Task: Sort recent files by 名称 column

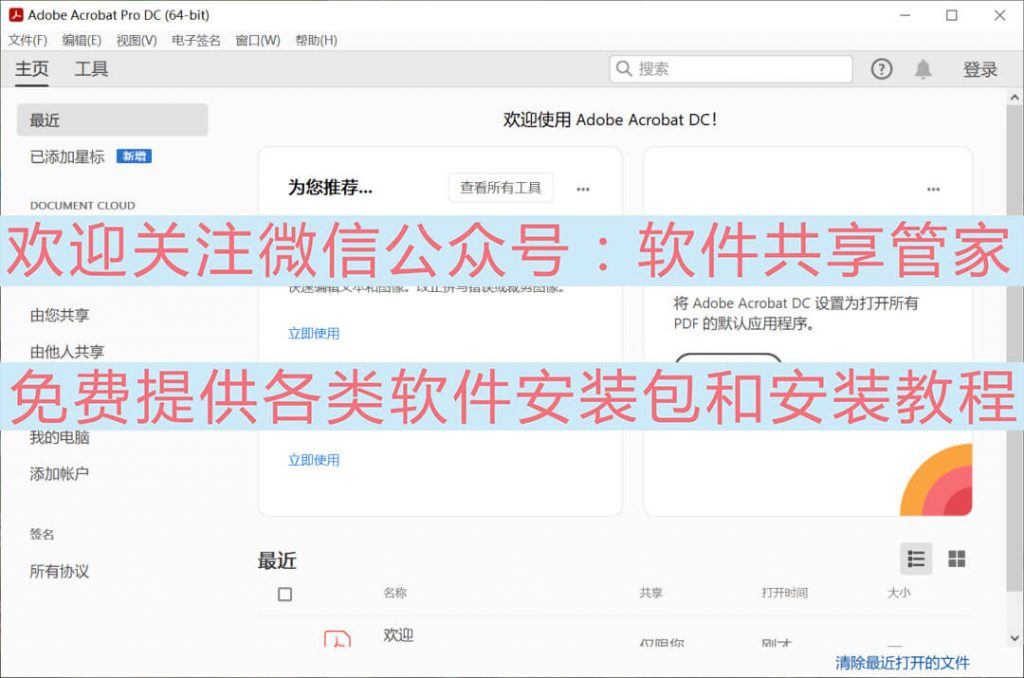Action: (x=395, y=592)
